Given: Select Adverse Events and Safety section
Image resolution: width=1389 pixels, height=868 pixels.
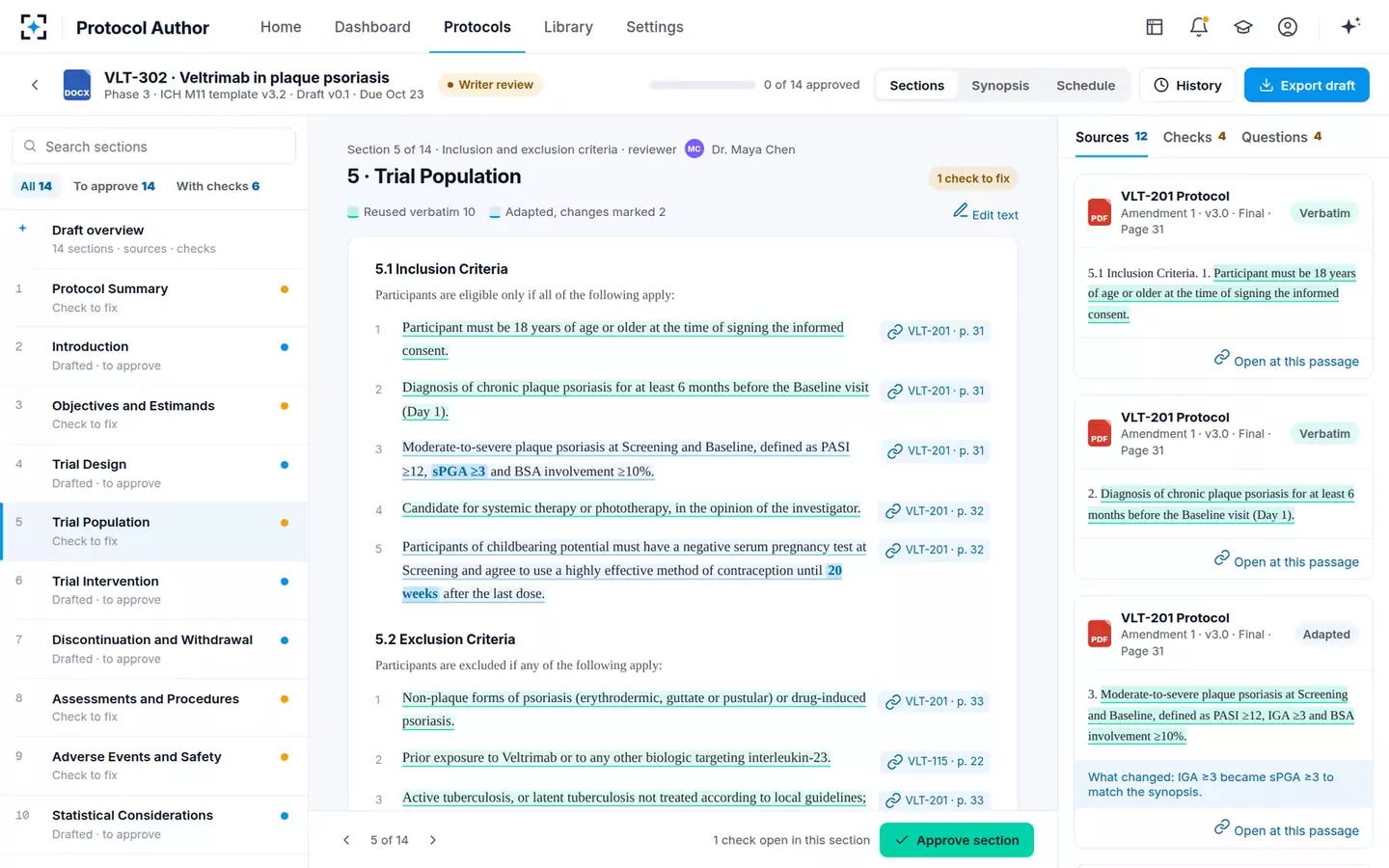Looking at the screenshot, I should 154,766.
